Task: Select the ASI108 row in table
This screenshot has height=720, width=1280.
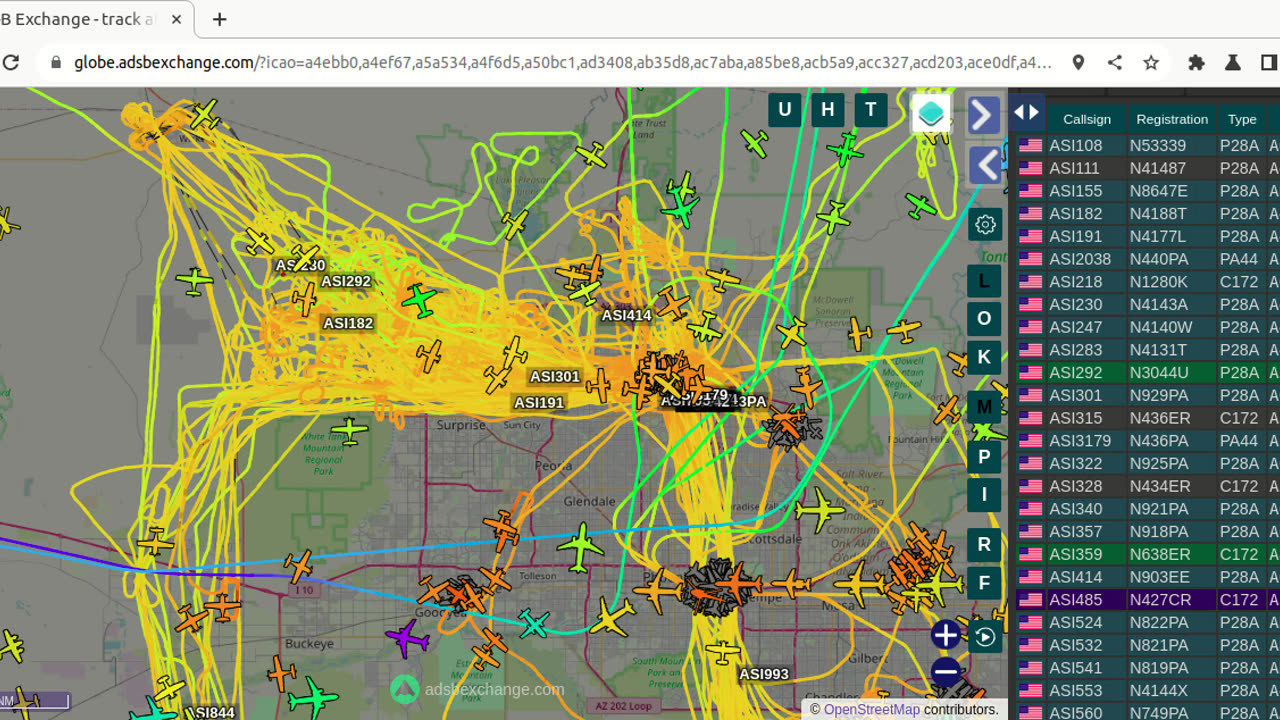Action: (1147, 145)
